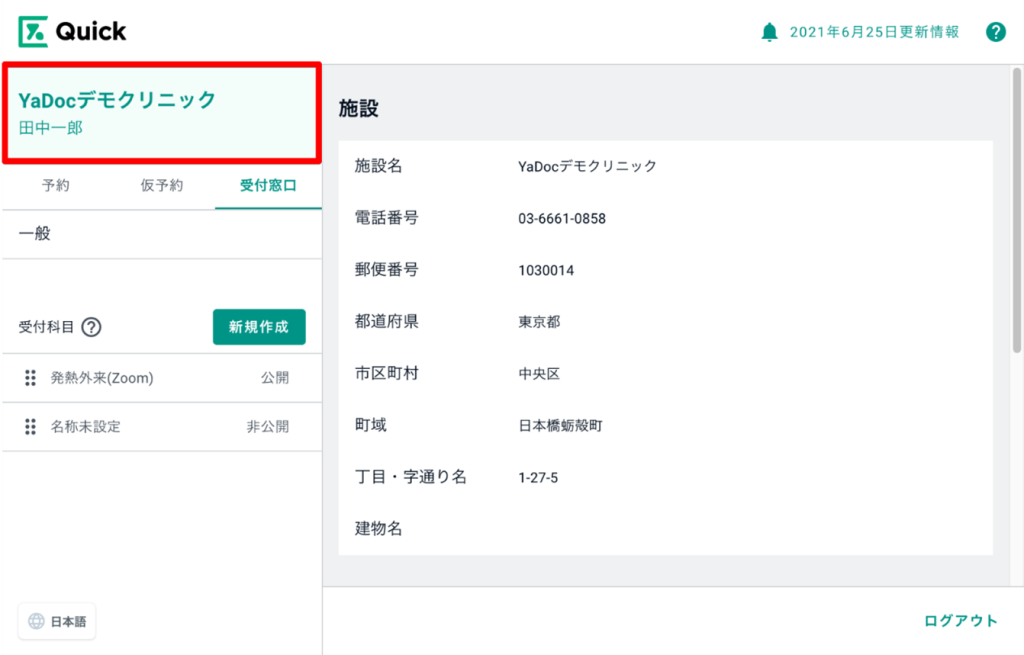Switch to the 予約 tab
The width and height of the screenshot is (1024, 655).
click(x=55, y=186)
